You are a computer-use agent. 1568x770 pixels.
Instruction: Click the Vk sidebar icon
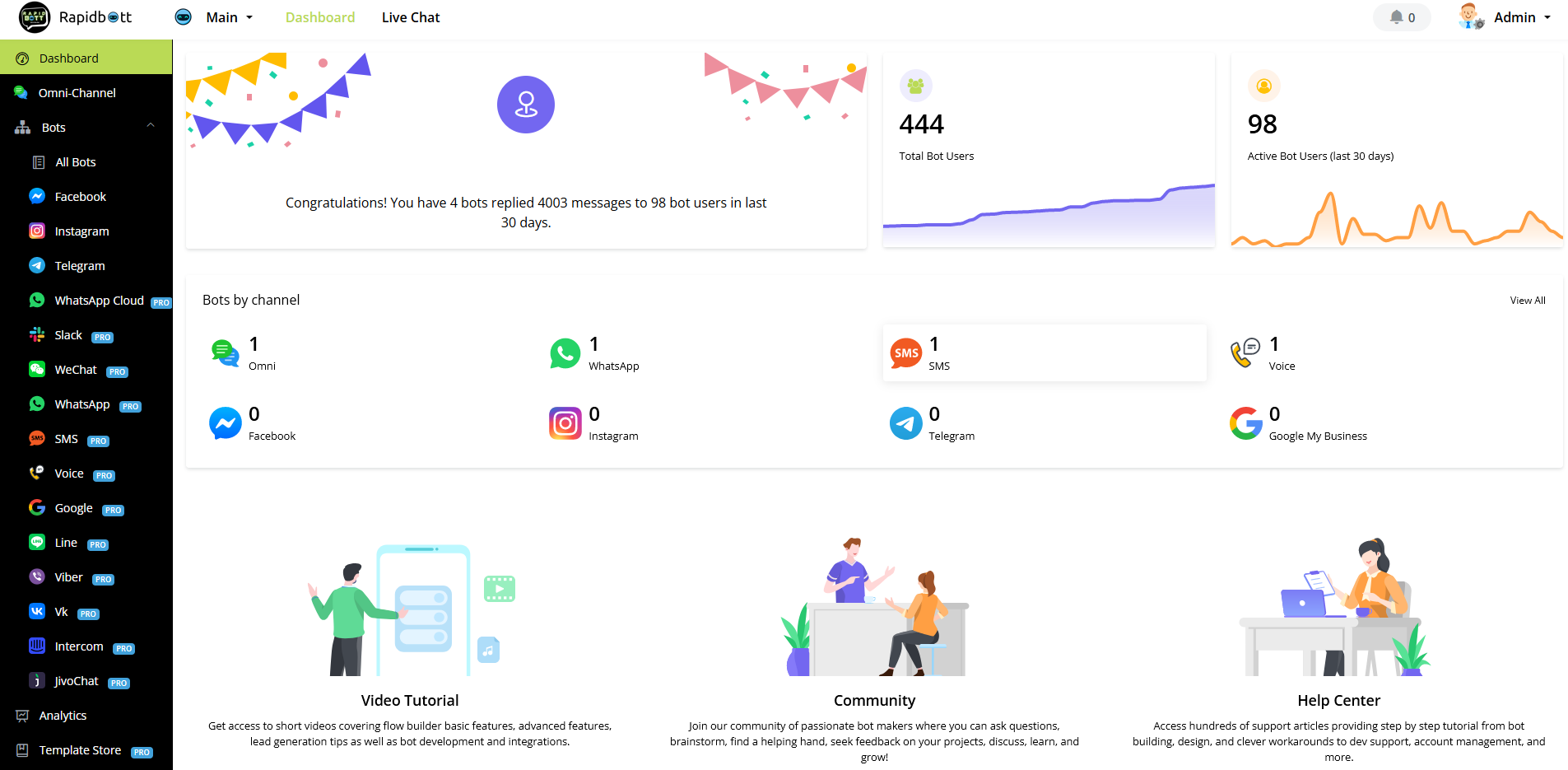point(37,611)
